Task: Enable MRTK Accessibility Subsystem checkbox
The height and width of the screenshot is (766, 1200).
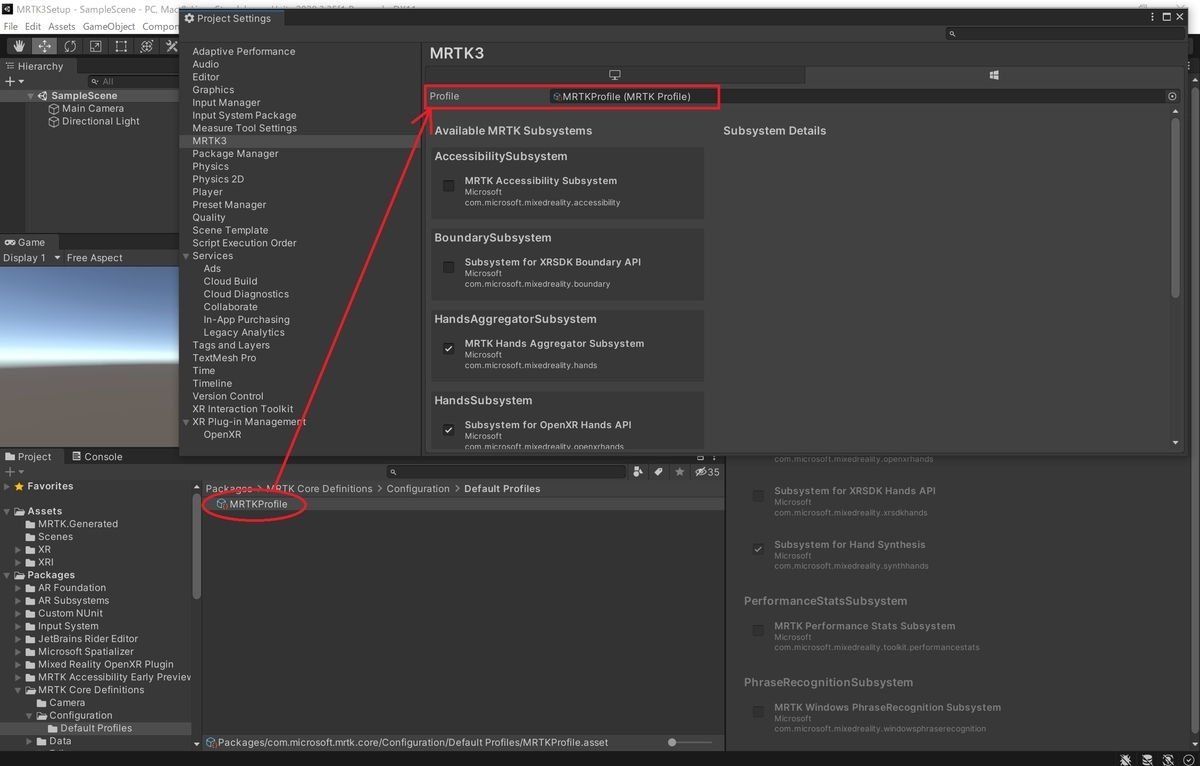Action: 448,185
